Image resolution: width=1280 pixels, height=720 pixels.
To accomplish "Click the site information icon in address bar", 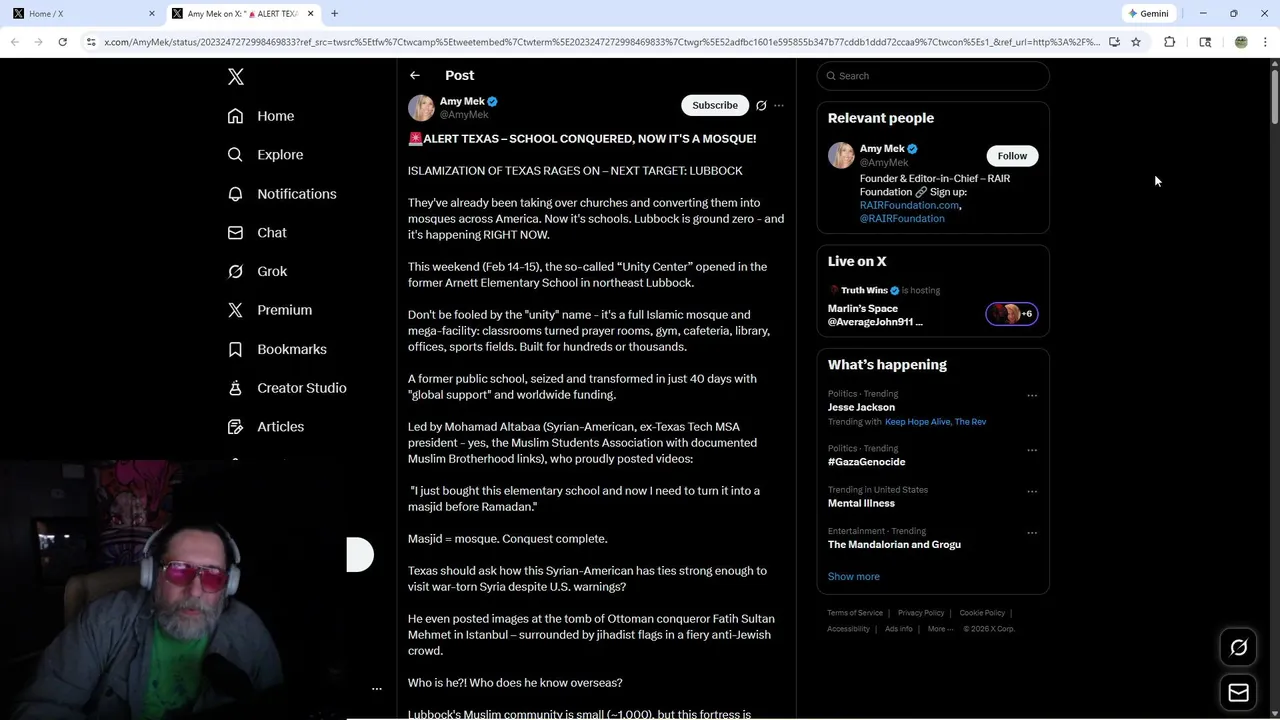I will click(91, 42).
